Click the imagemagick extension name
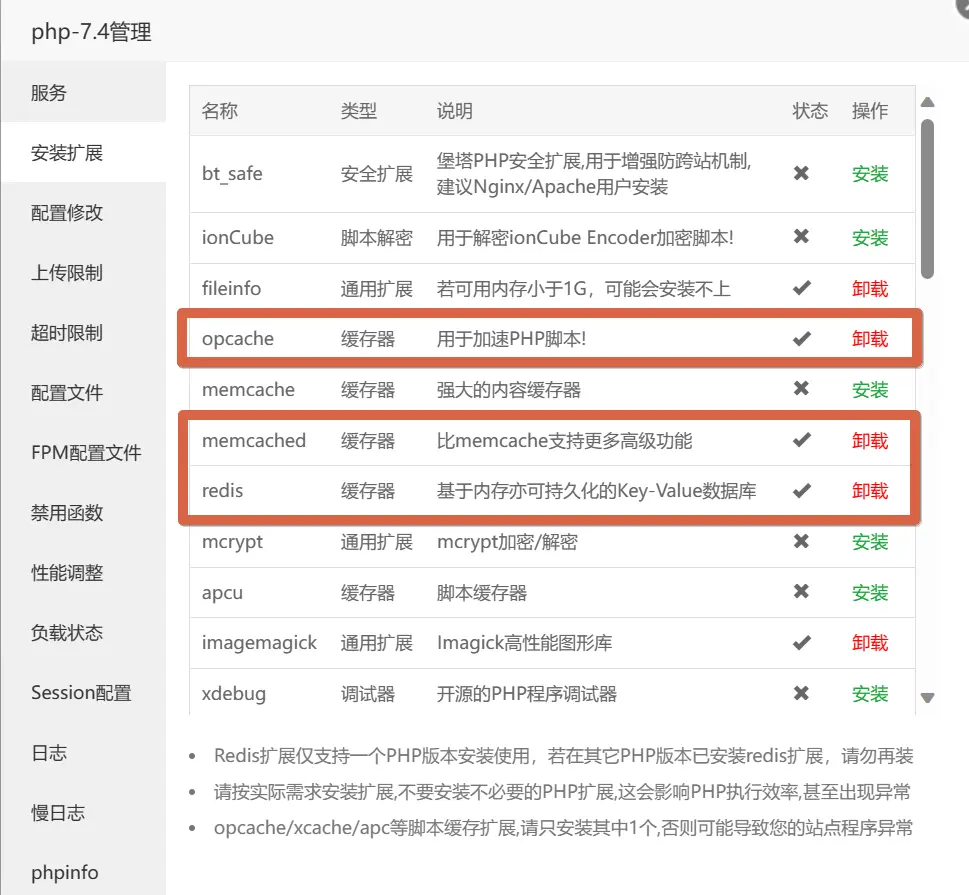 [259, 643]
